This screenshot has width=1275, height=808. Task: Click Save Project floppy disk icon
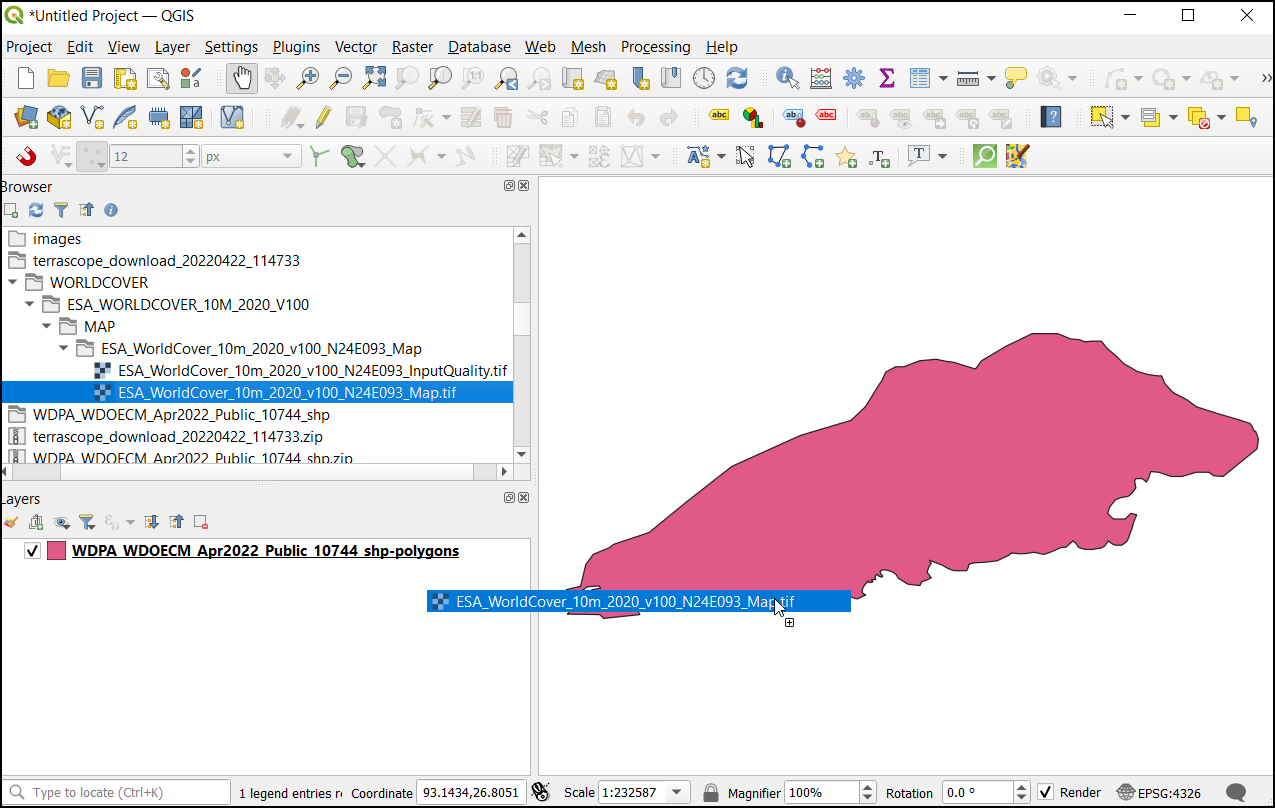(x=92, y=78)
